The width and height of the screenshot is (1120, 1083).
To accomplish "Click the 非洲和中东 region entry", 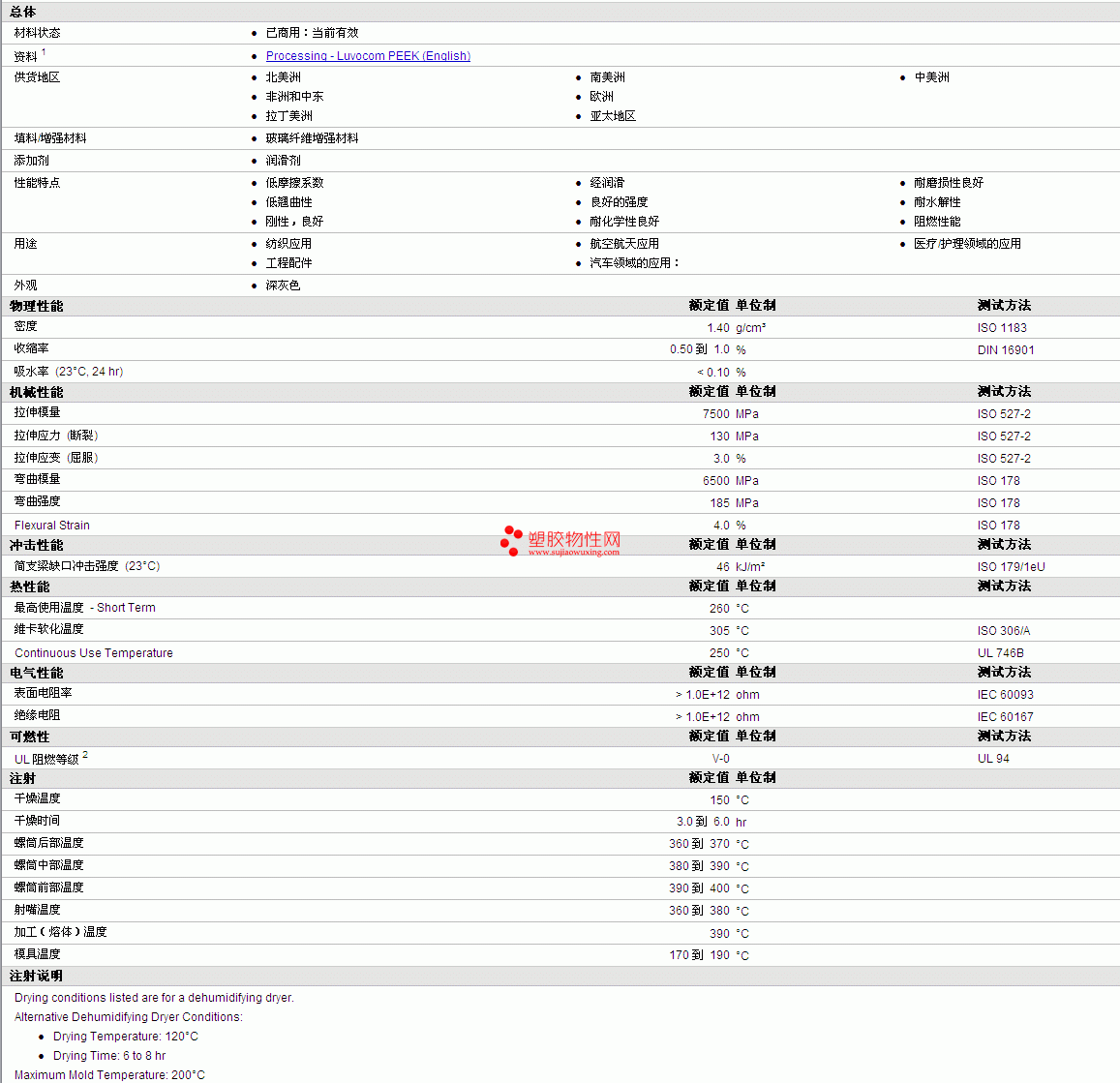I will tap(295, 97).
